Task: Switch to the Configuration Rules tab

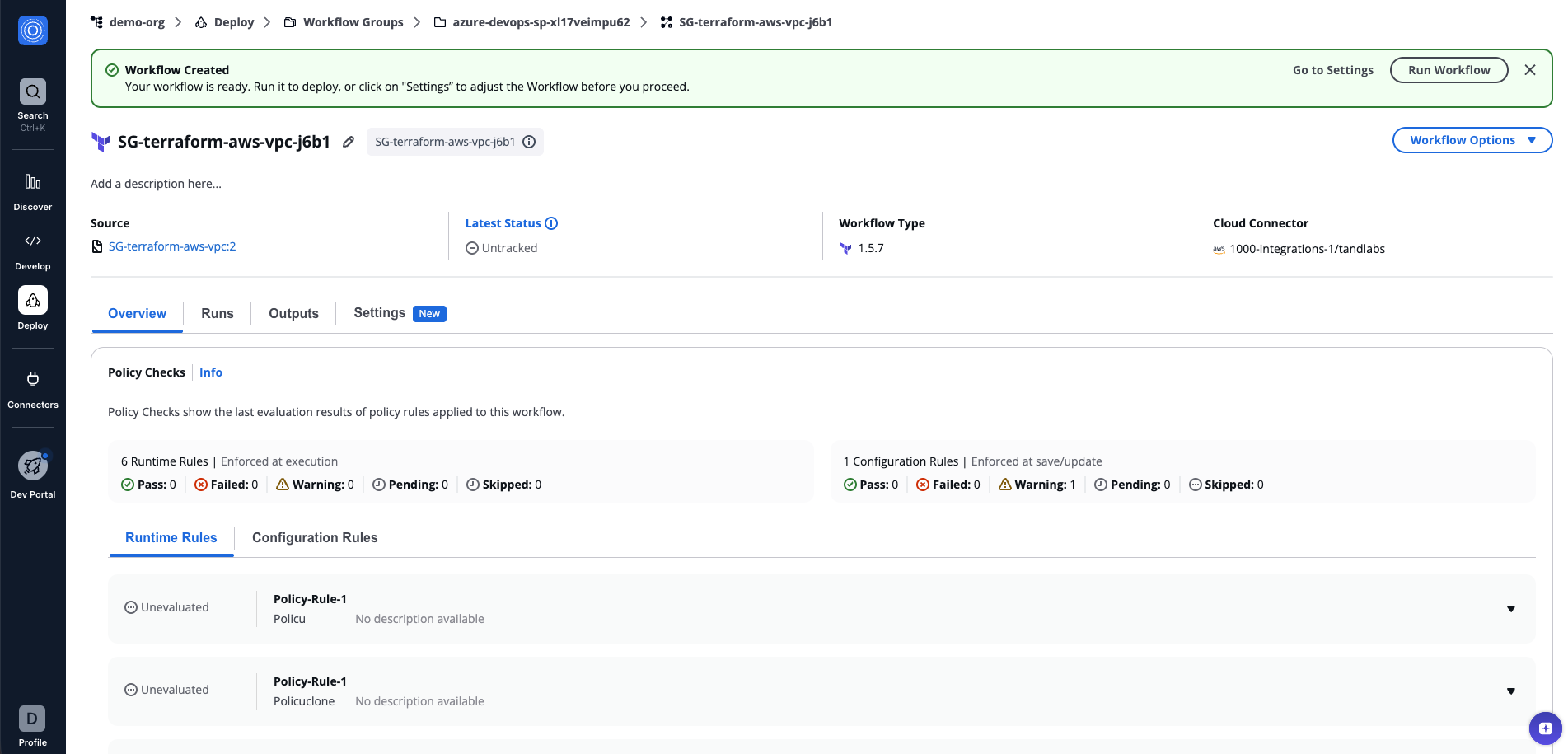Action: click(x=315, y=537)
